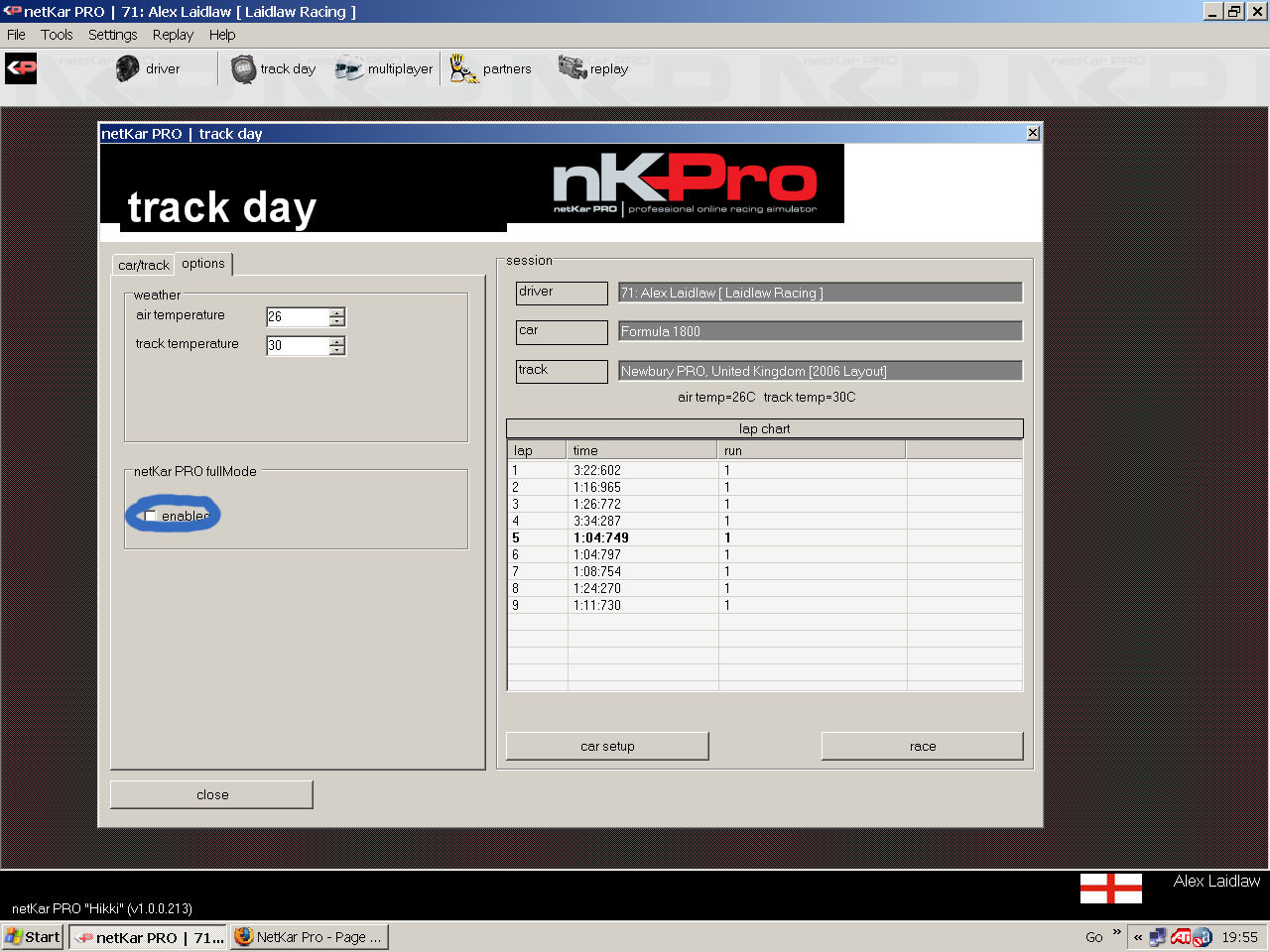1270x952 pixels.
Task: Open track day from the stopwatch toolbar icon
Action: [243, 68]
